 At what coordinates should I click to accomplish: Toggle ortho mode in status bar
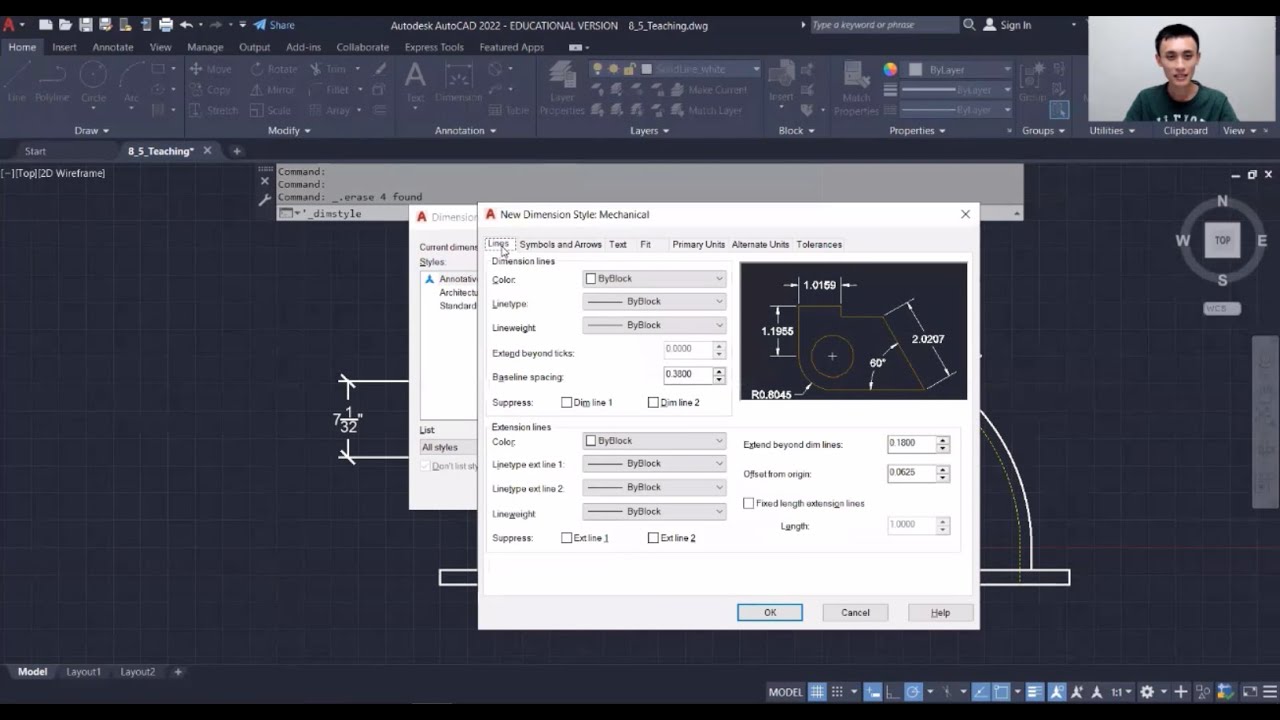(x=891, y=692)
